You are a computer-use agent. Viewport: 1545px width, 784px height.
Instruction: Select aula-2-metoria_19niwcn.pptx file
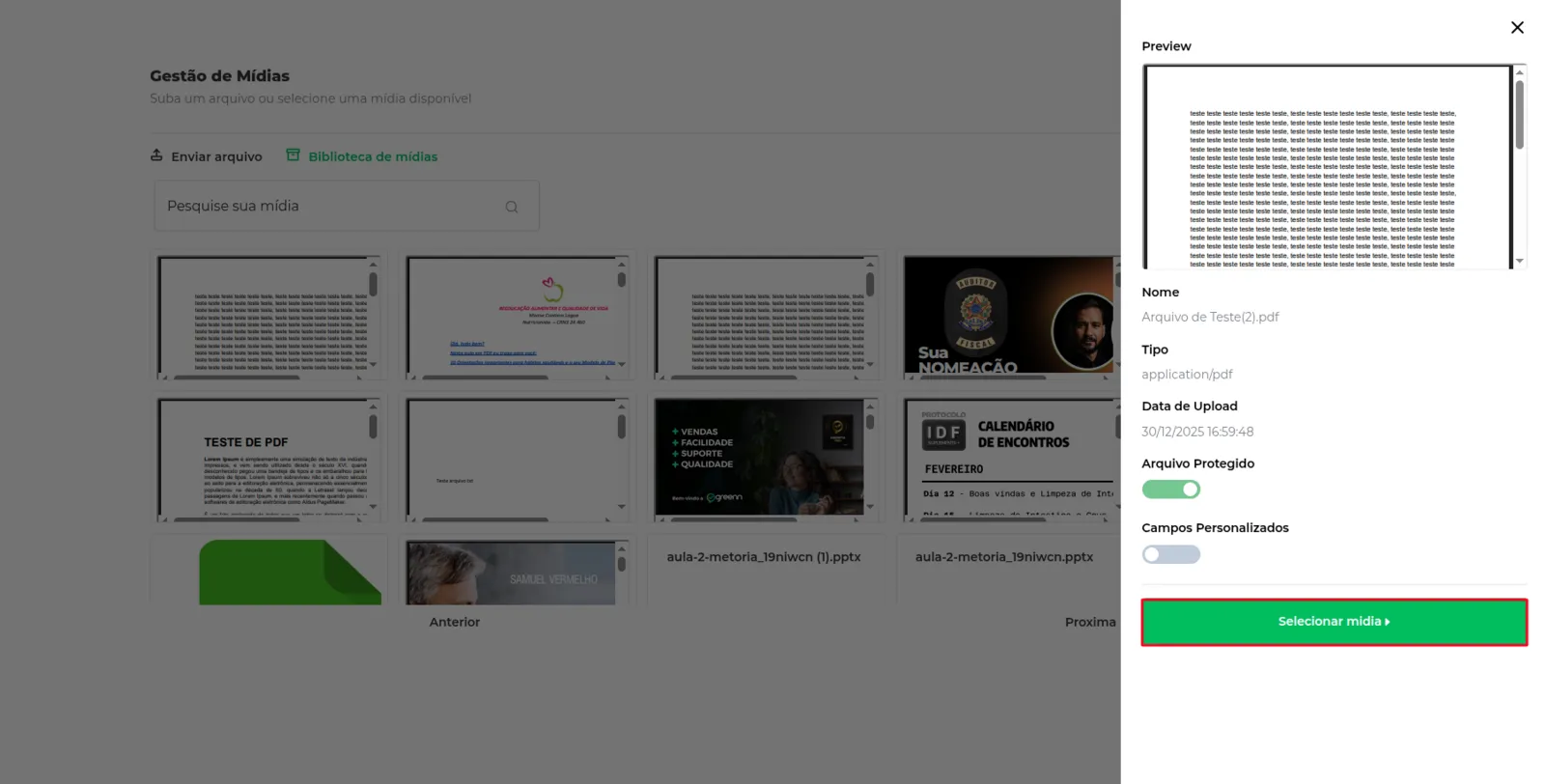1004,557
